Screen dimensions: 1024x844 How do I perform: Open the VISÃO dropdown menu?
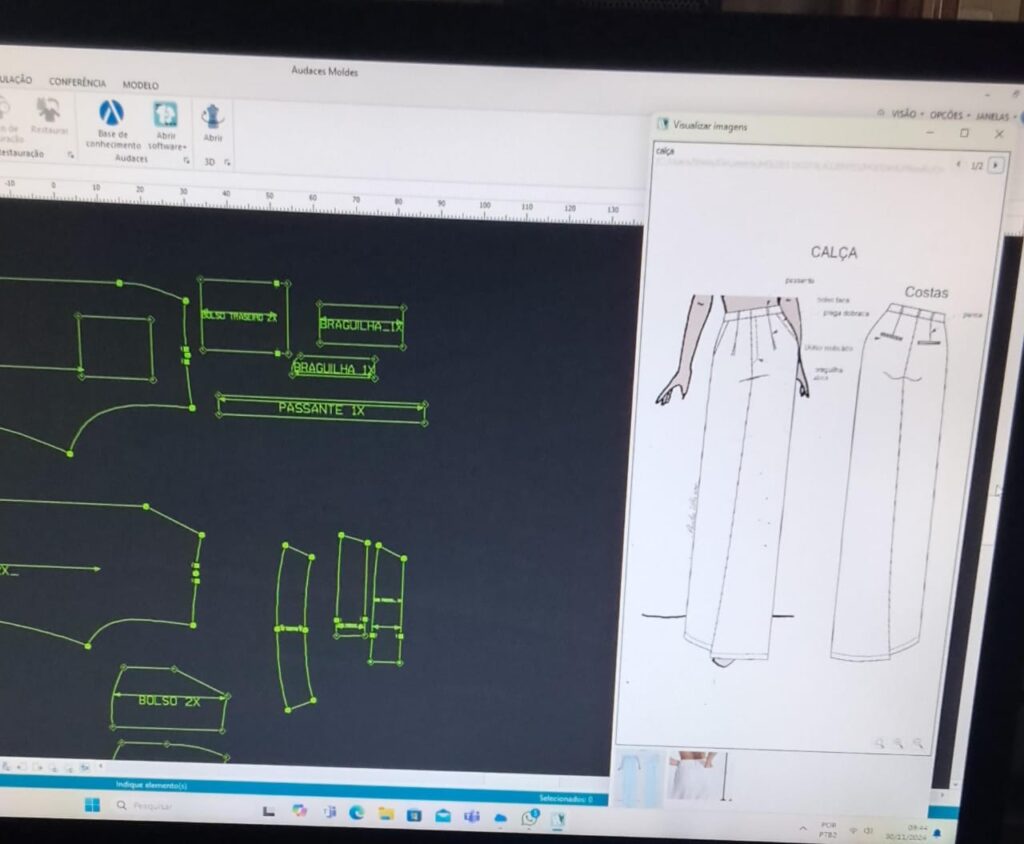click(902, 114)
